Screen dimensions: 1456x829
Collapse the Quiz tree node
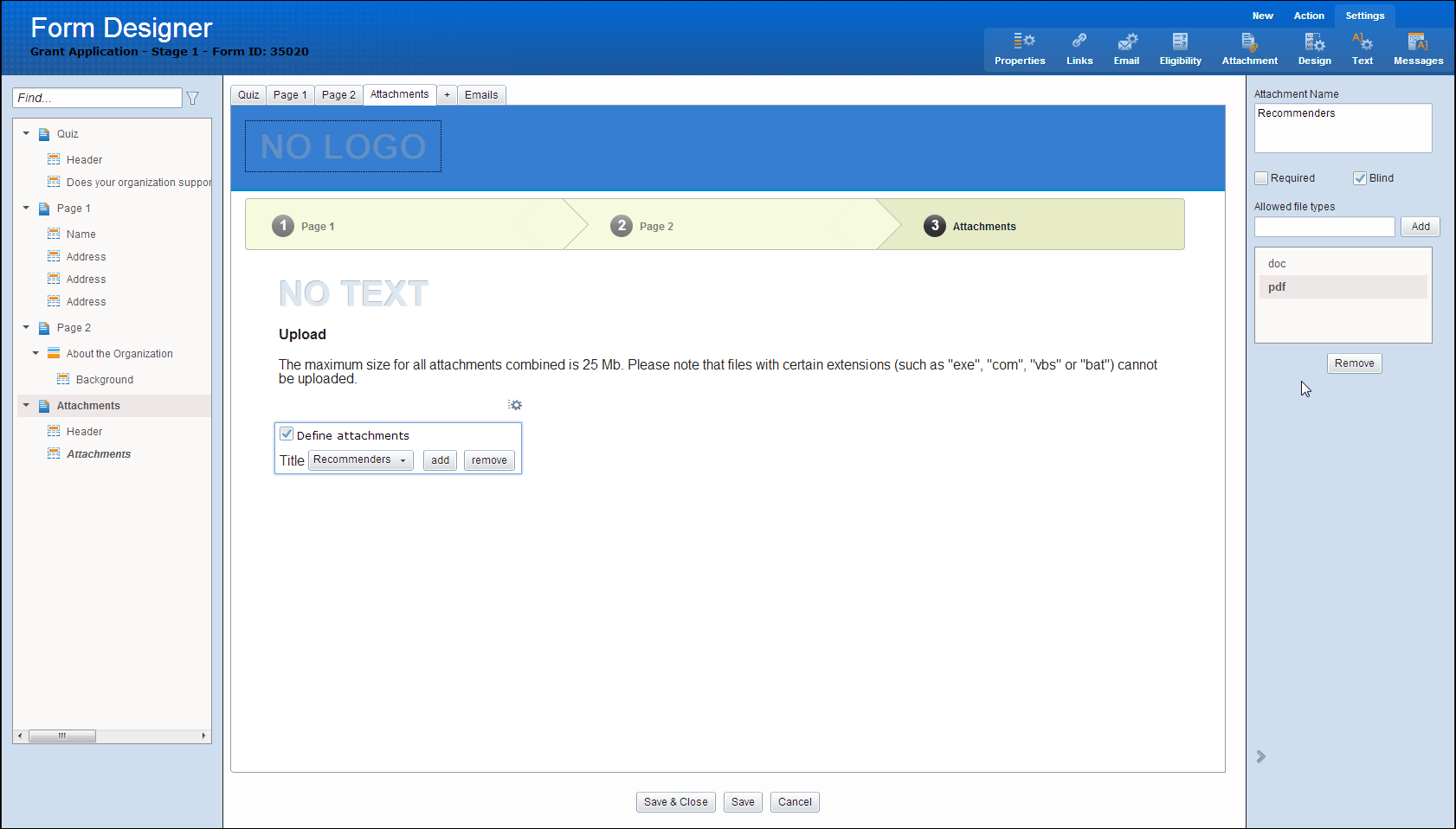point(26,134)
